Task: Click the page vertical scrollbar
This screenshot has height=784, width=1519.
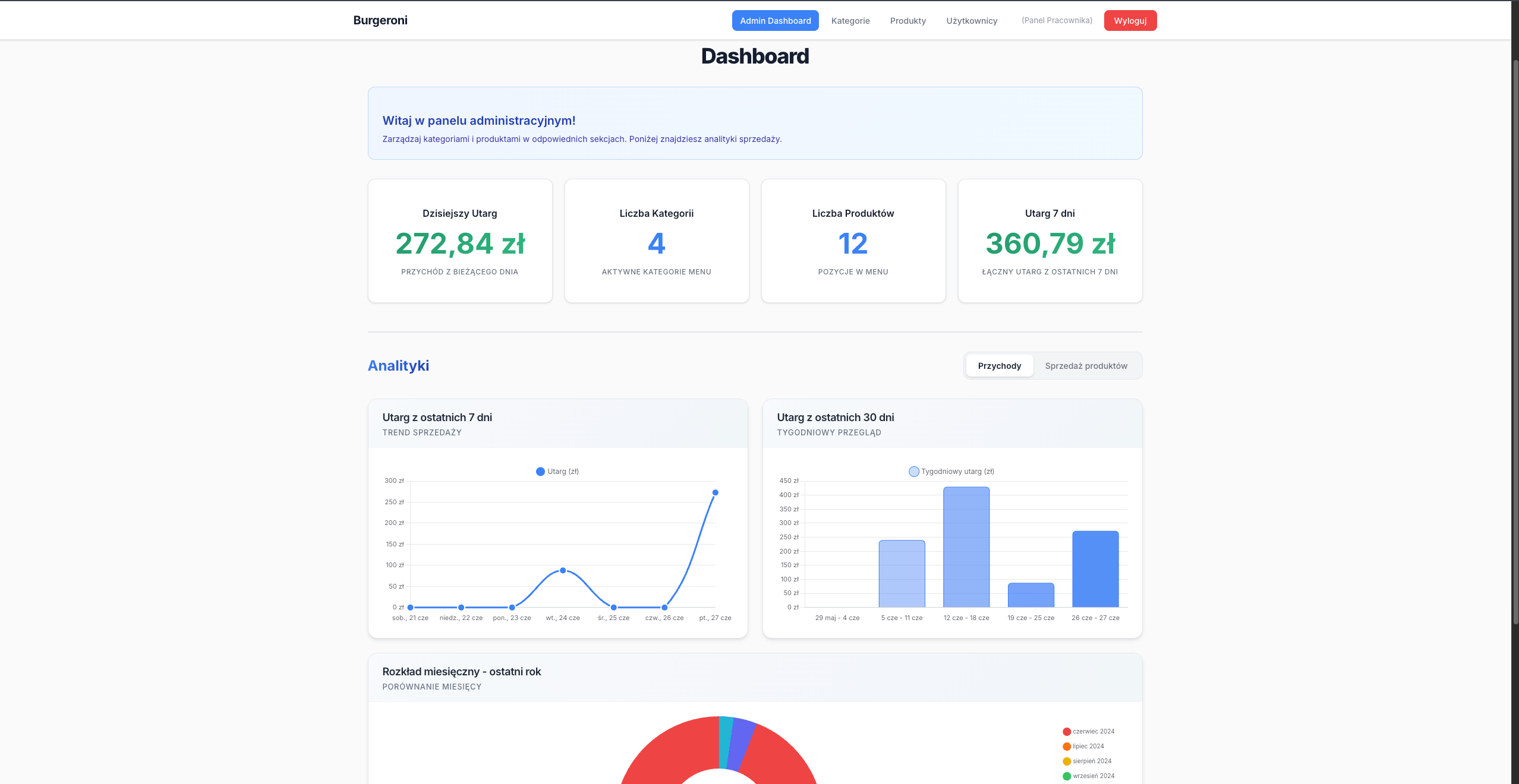Action: pyautogui.click(x=1515, y=342)
